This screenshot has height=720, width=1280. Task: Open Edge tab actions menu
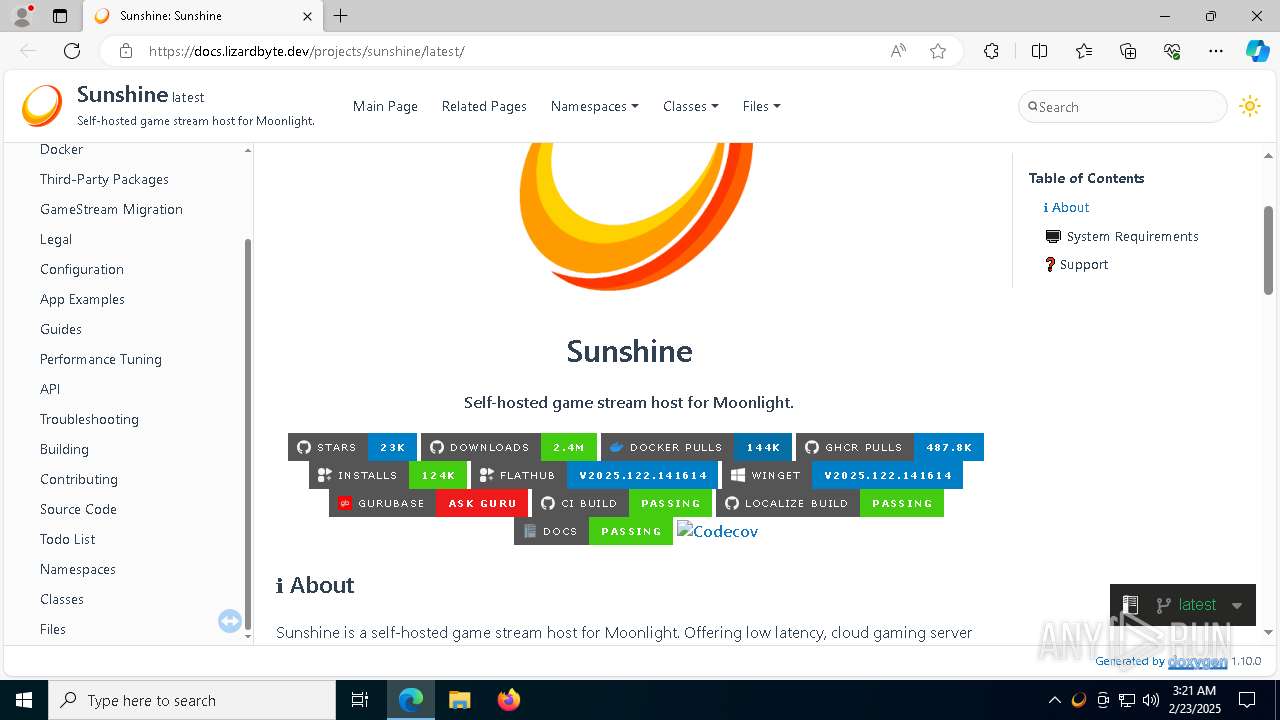(60, 16)
